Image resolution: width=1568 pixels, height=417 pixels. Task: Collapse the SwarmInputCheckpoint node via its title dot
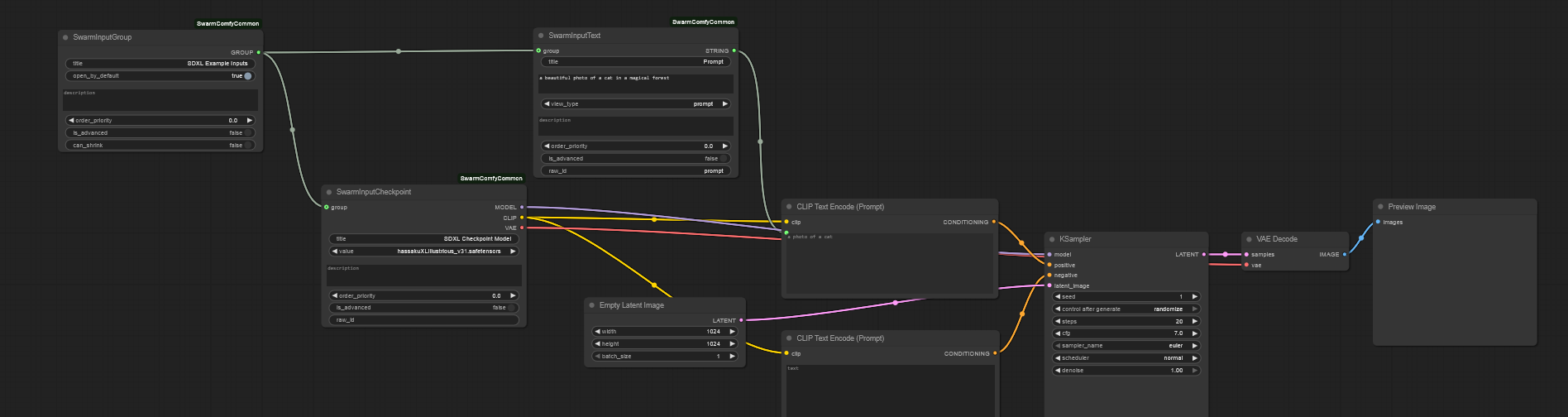click(329, 192)
